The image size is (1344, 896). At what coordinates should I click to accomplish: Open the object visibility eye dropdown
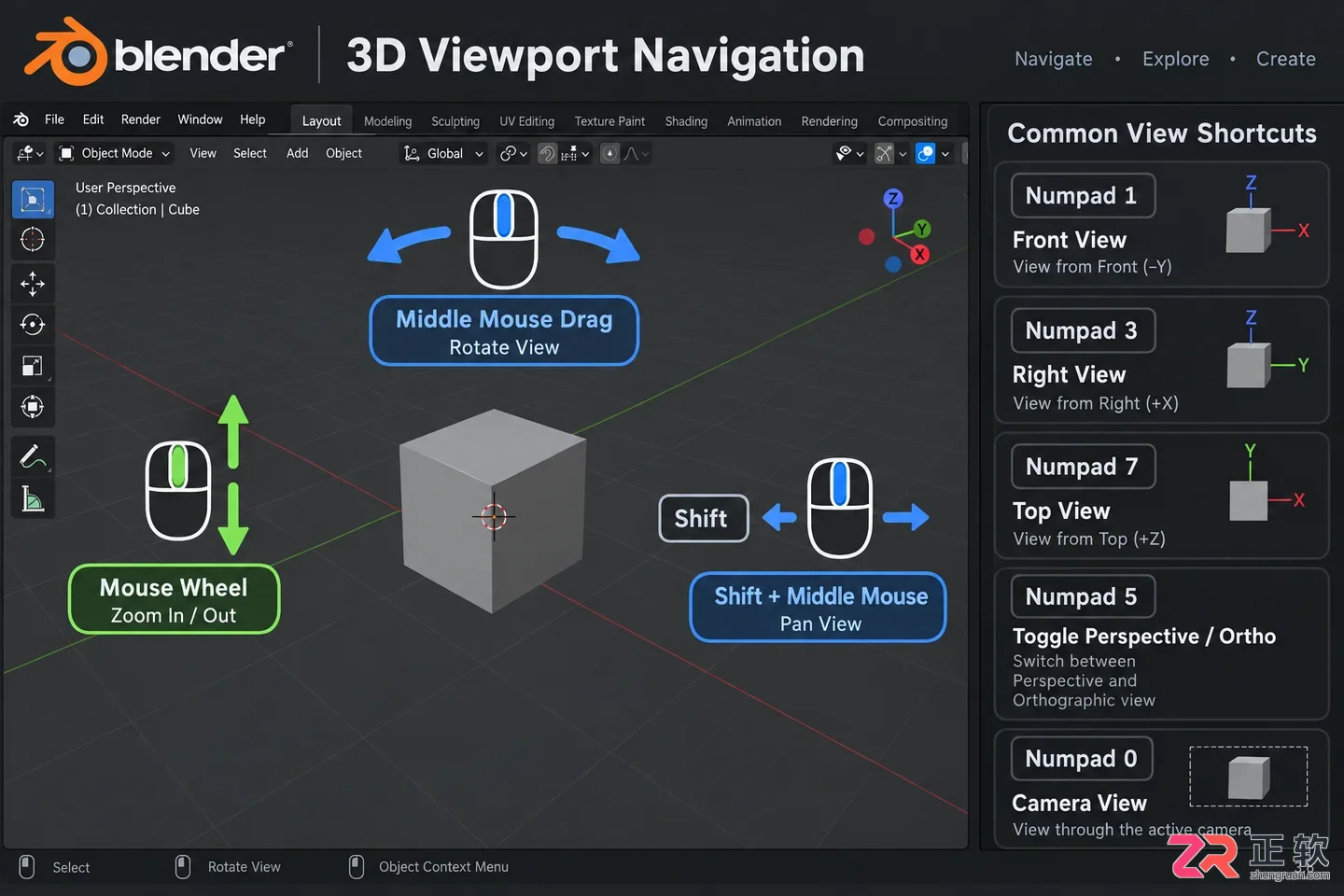[x=850, y=153]
